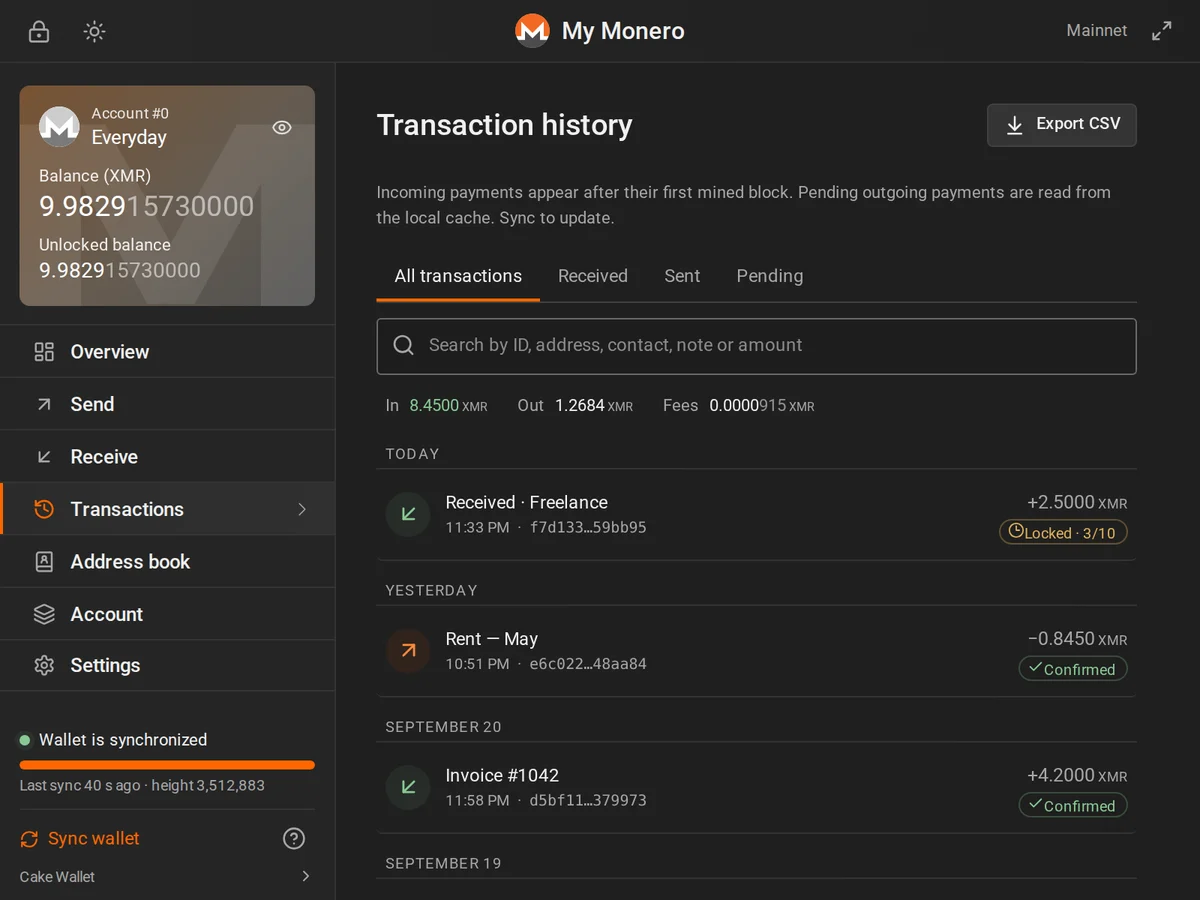Viewport: 1200px width, 900px height.
Task: Switch to the Pending tab
Action: point(770,276)
